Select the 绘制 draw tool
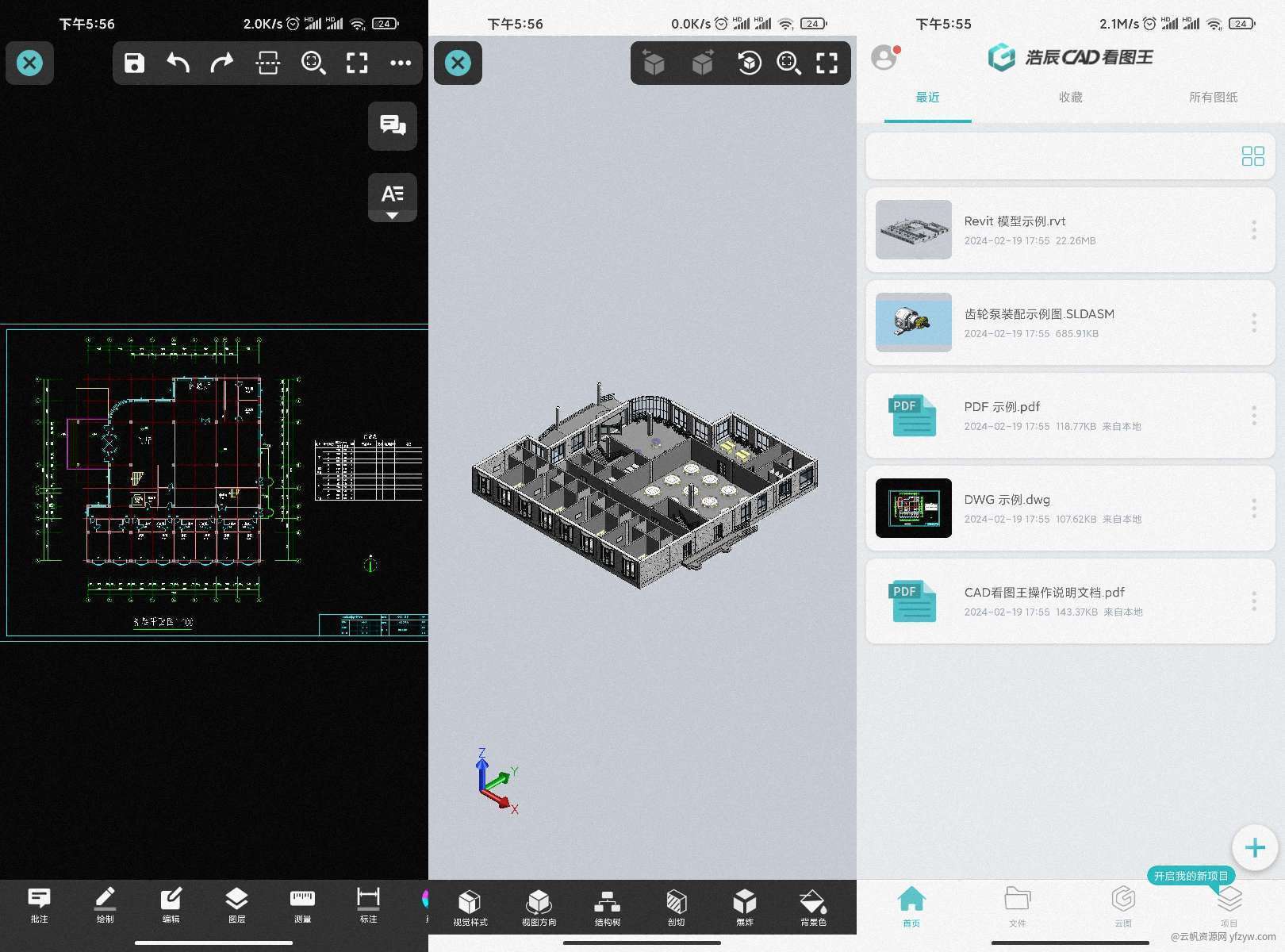The image size is (1285, 952). pyautogui.click(x=105, y=905)
